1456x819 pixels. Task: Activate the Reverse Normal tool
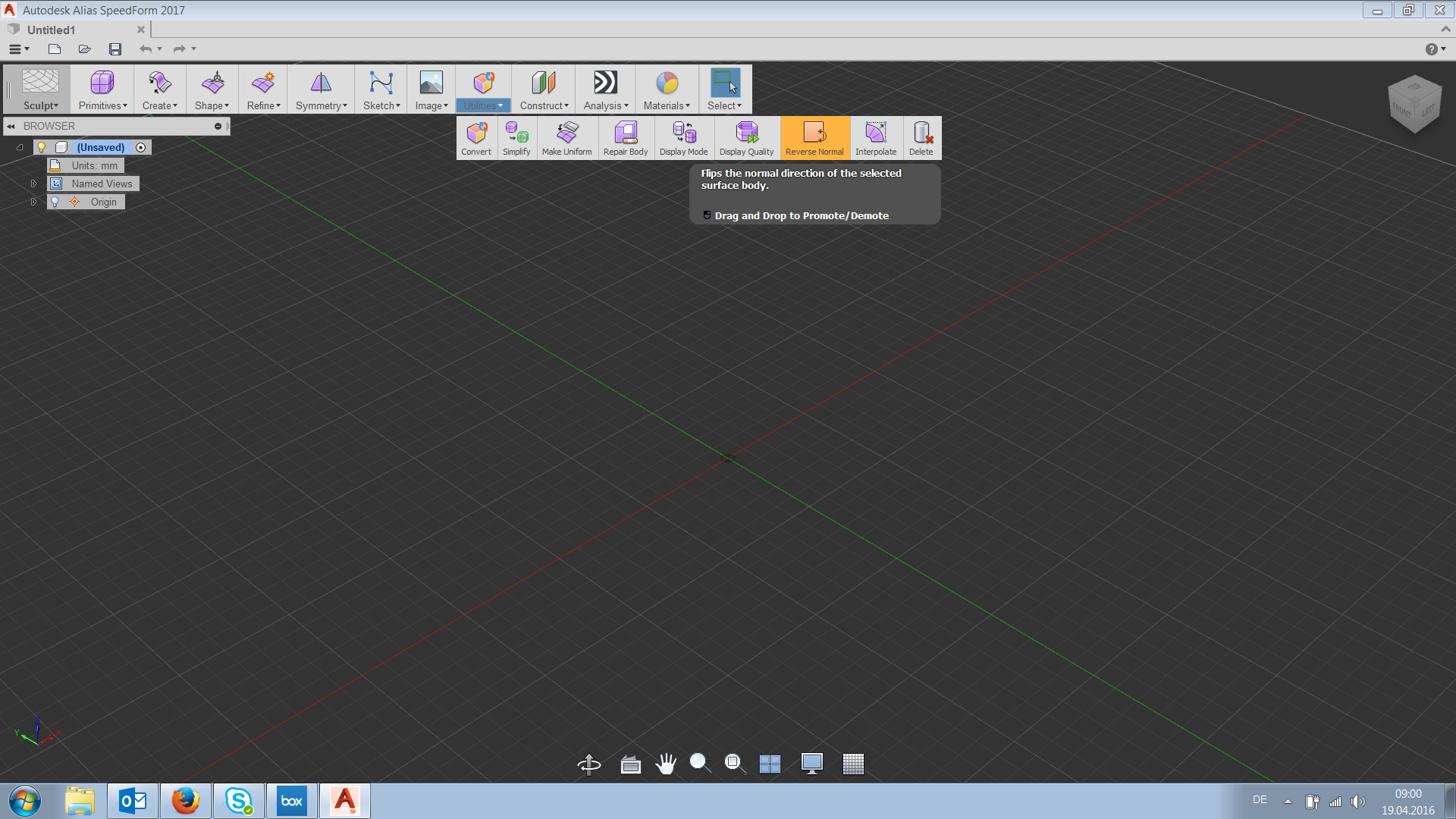point(814,137)
